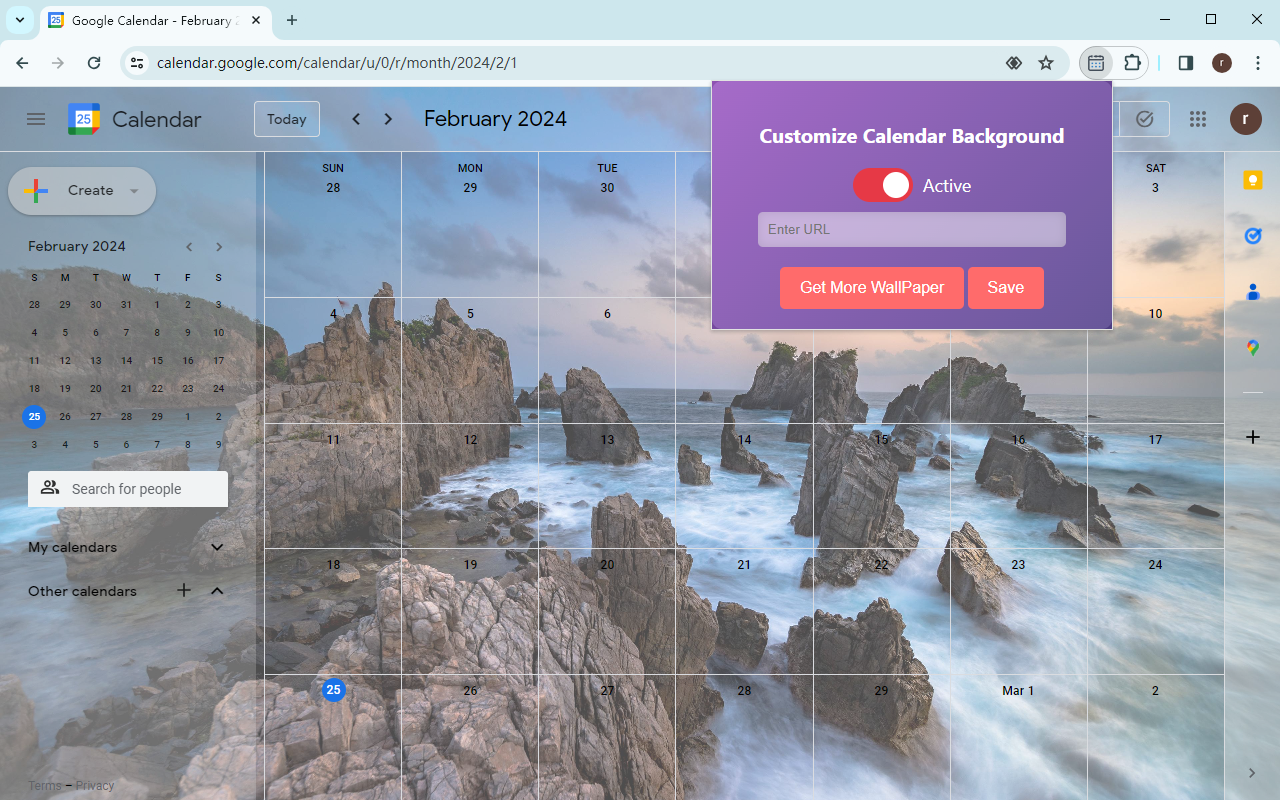Open the Chrome three-dot menu

click(1258, 63)
